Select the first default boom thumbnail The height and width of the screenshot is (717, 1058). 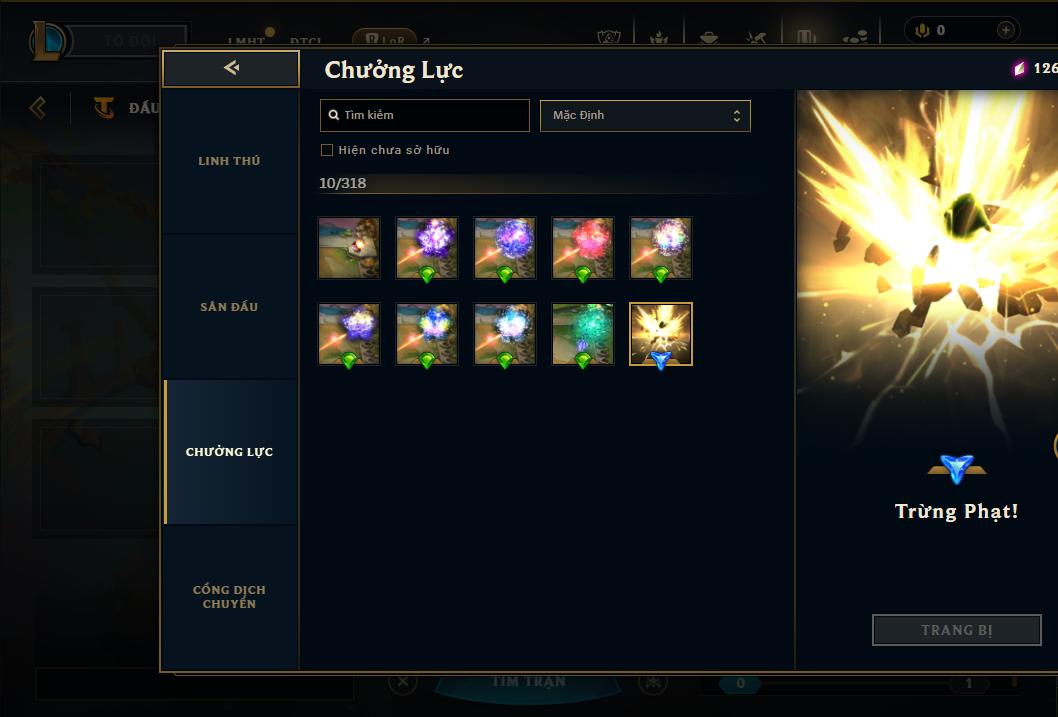click(x=349, y=248)
